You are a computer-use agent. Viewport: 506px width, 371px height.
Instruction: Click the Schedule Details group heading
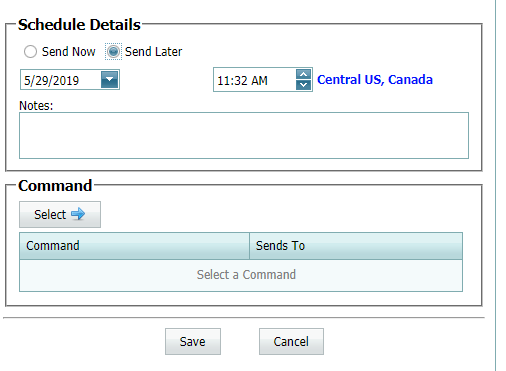point(79,25)
